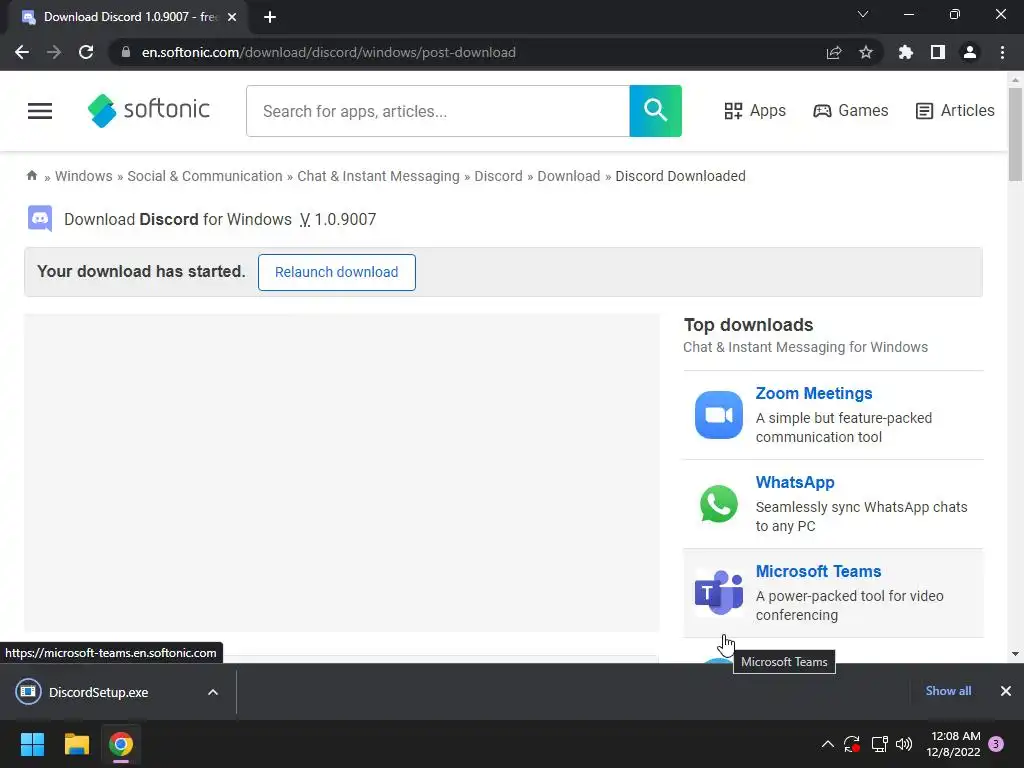View site information lock icon
The image size is (1024, 768).
click(x=126, y=52)
